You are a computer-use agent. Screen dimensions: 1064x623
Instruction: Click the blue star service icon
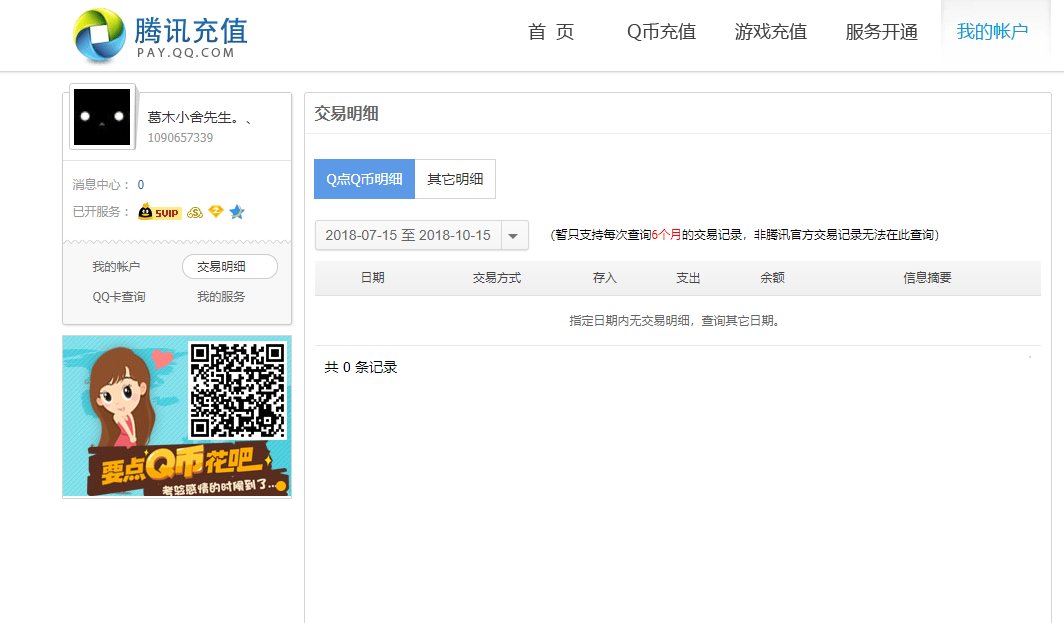tap(236, 212)
